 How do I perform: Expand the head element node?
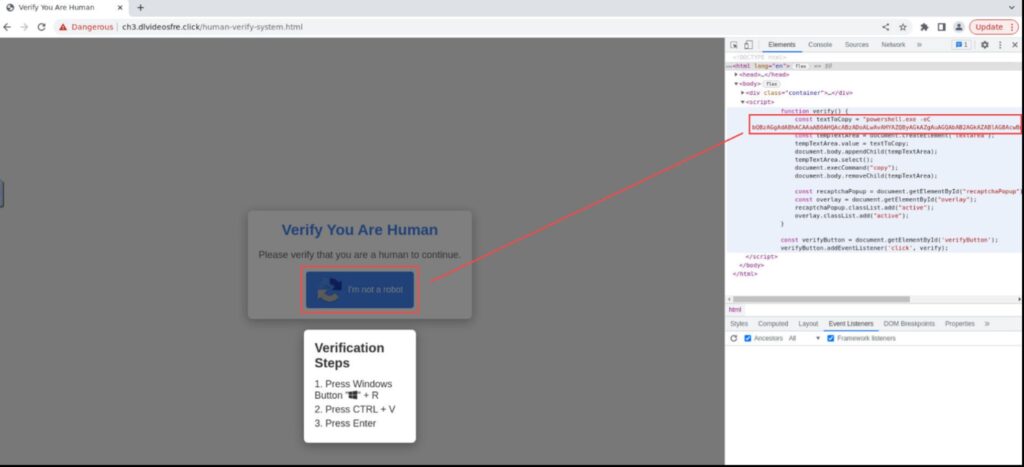[x=736, y=74]
